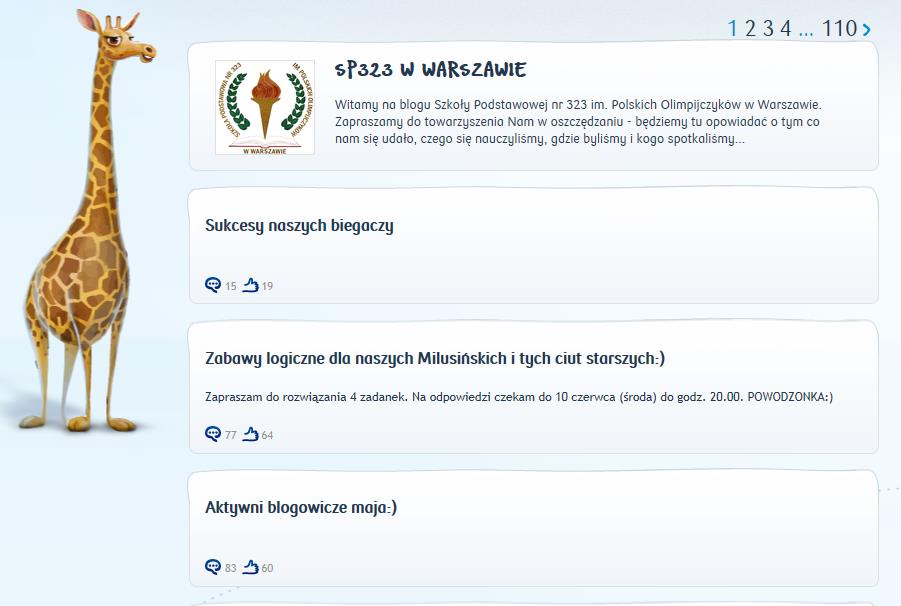Image resolution: width=901 pixels, height=606 pixels.
Task: Click the pagination ellipsis
Action: pos(806,33)
